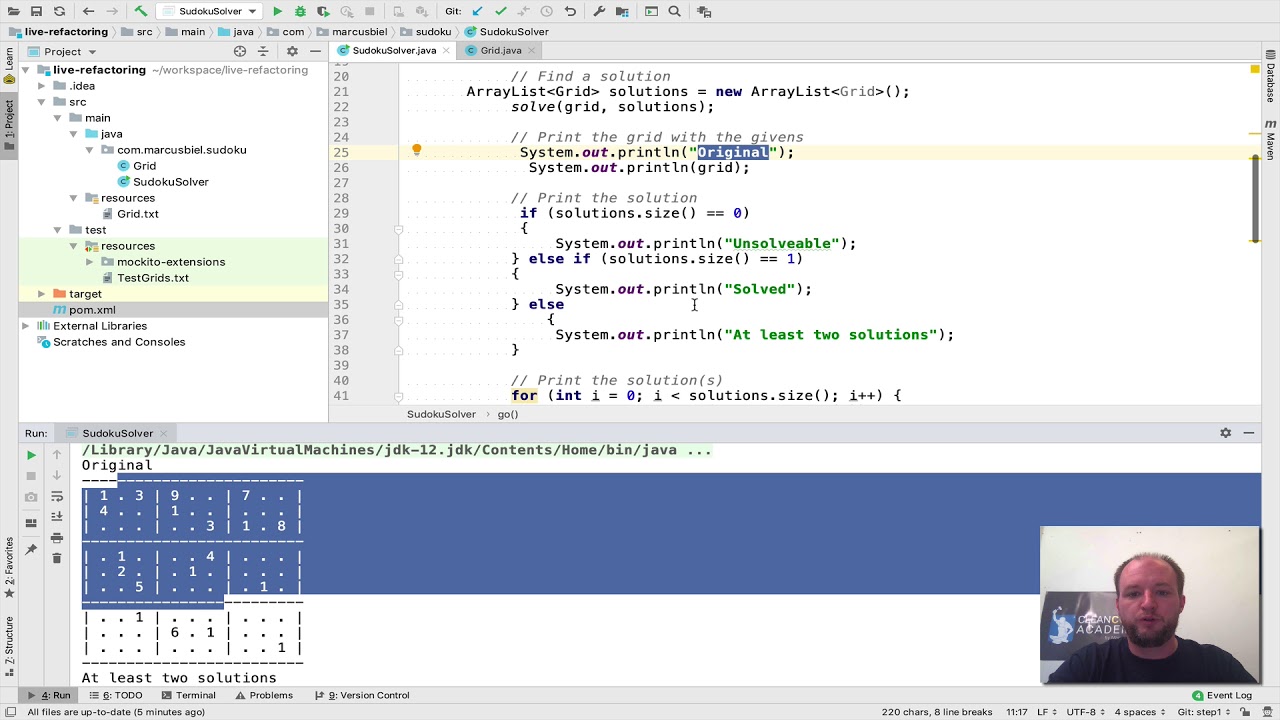The image size is (1280, 720).
Task: Open the Version Control tool tab
Action: [x=362, y=695]
